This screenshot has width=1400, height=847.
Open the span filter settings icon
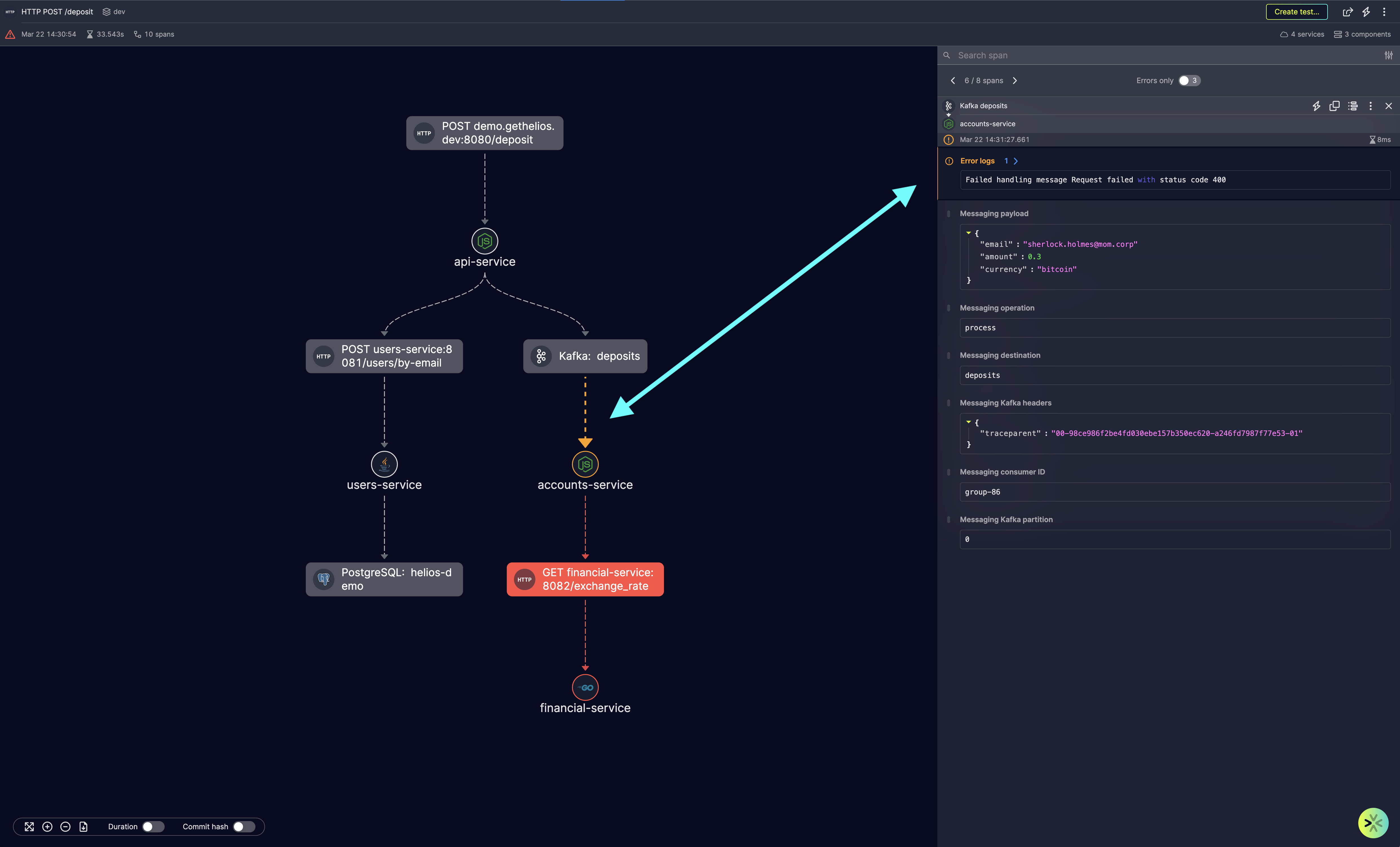tap(1388, 55)
